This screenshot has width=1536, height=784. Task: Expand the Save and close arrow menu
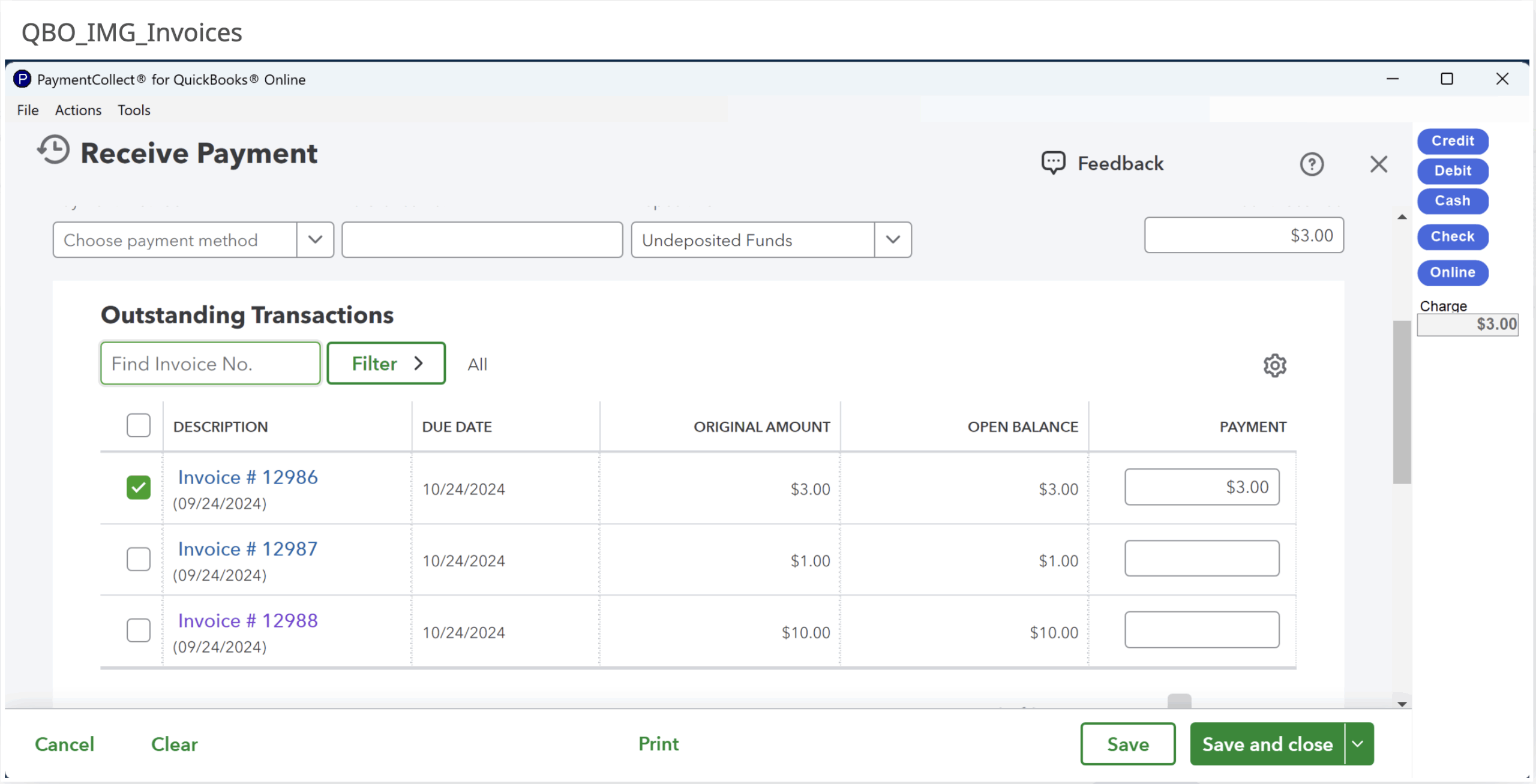(x=1358, y=744)
